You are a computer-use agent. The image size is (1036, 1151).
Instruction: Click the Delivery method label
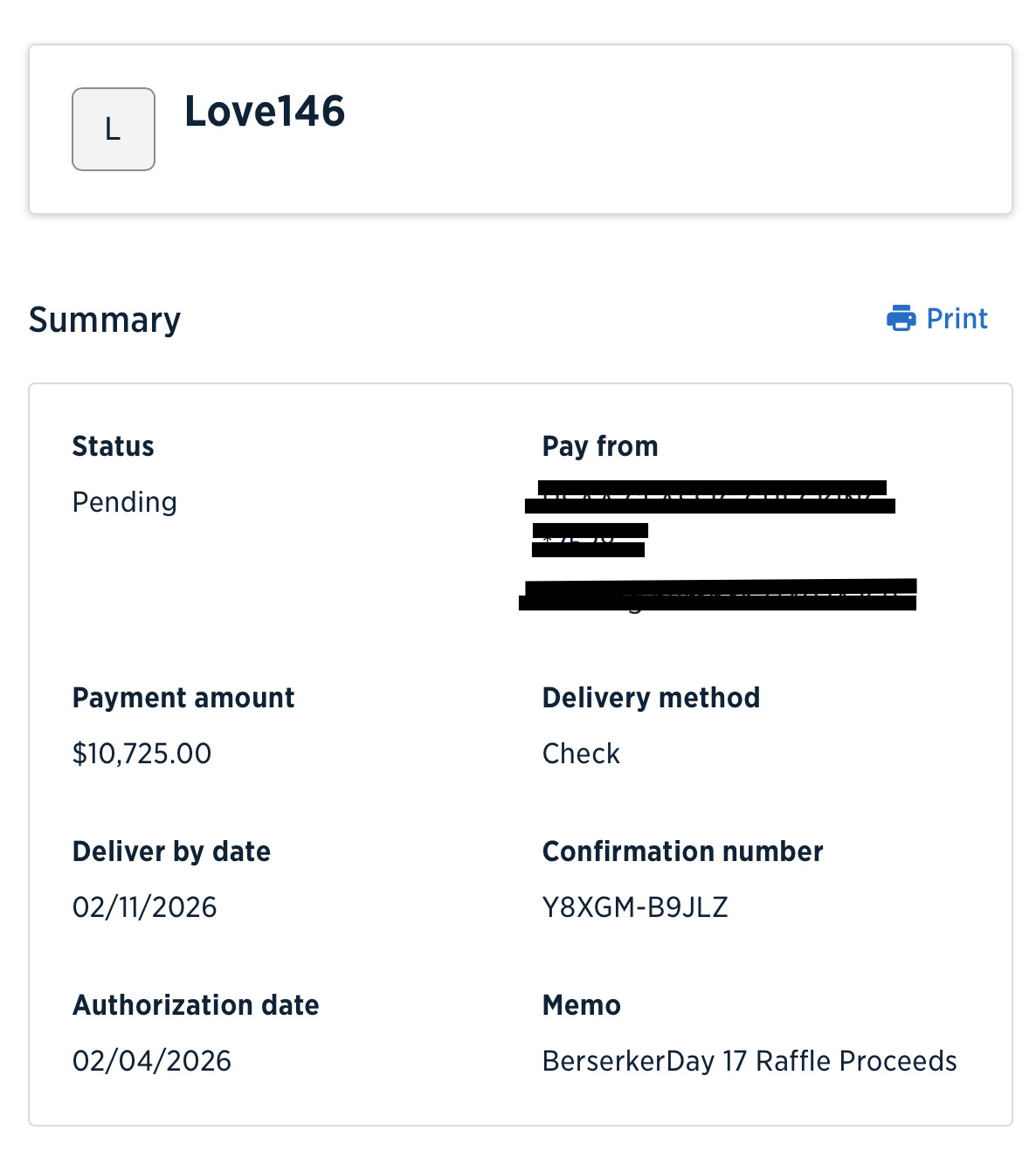[651, 698]
